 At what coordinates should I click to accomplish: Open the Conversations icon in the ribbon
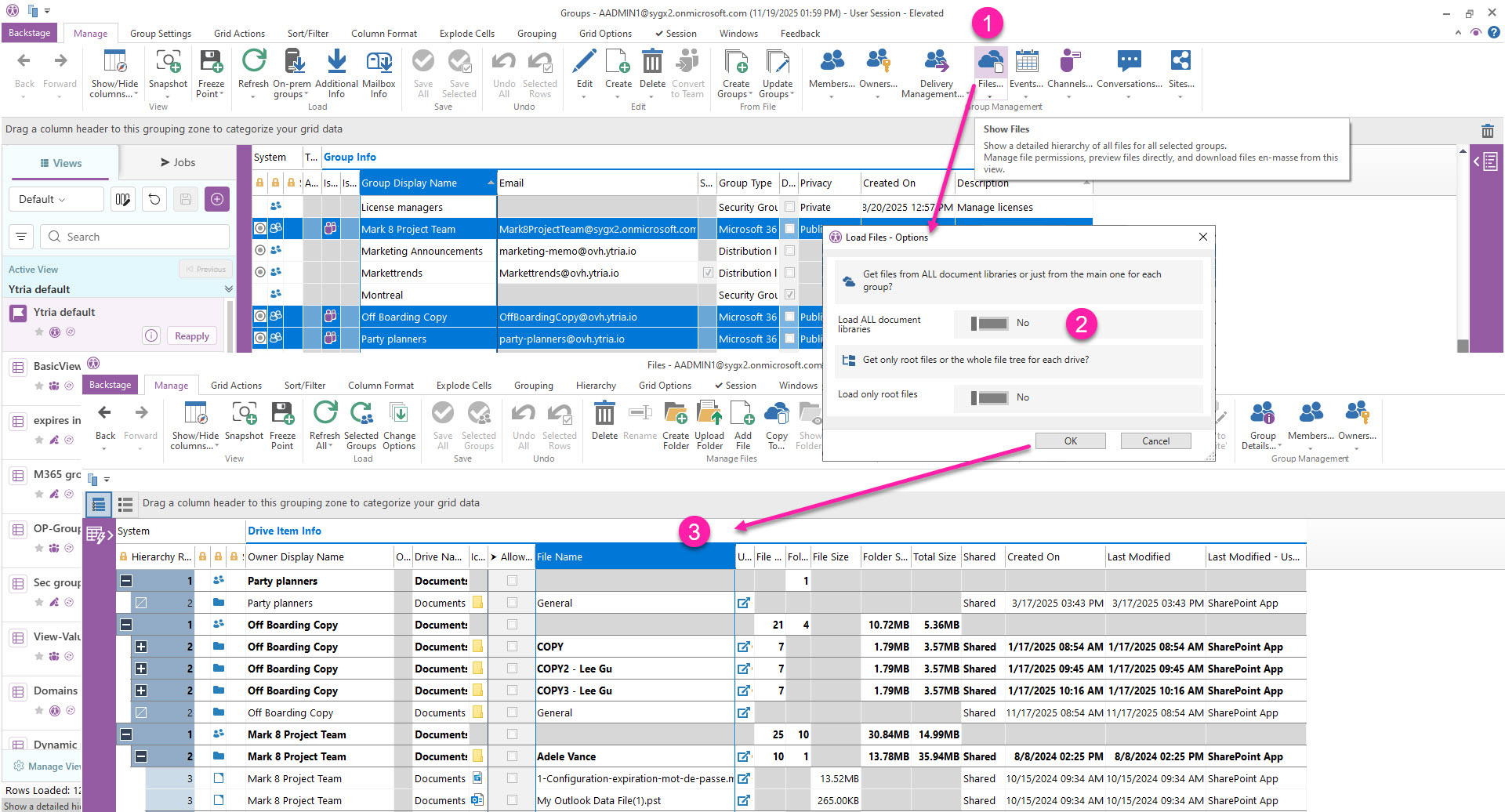tap(1129, 63)
